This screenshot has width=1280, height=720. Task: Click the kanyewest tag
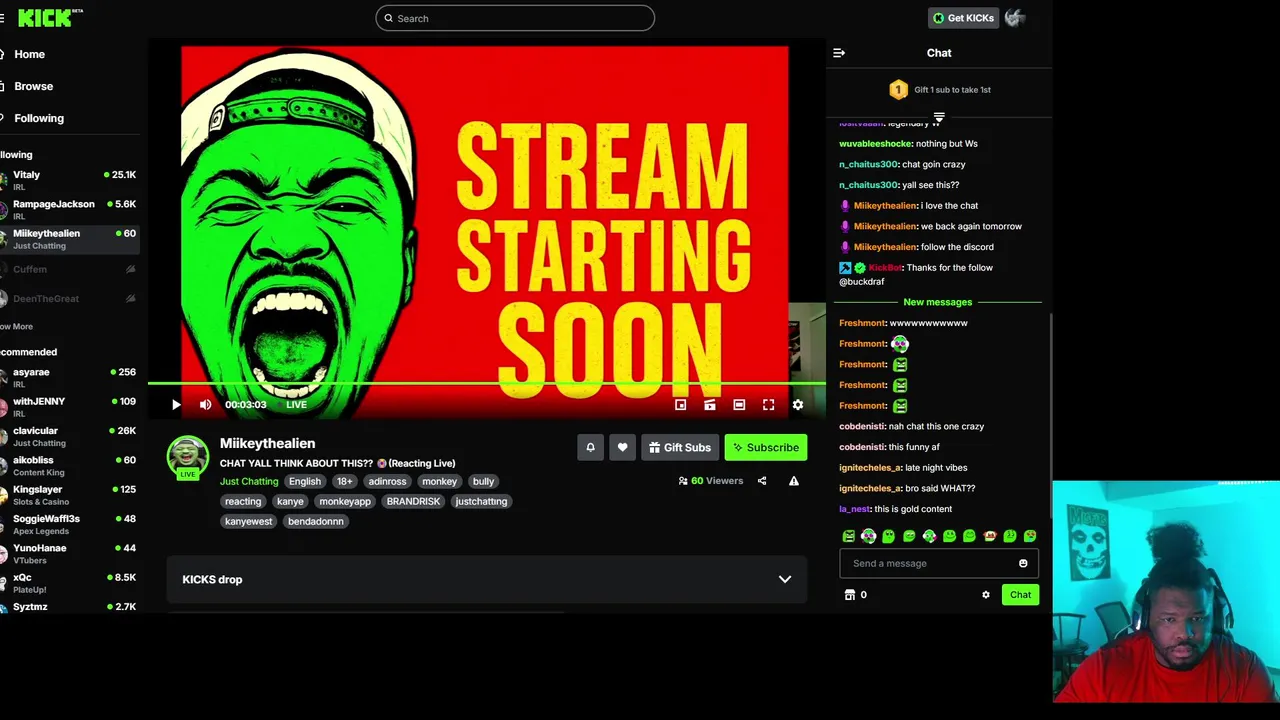[x=248, y=521]
